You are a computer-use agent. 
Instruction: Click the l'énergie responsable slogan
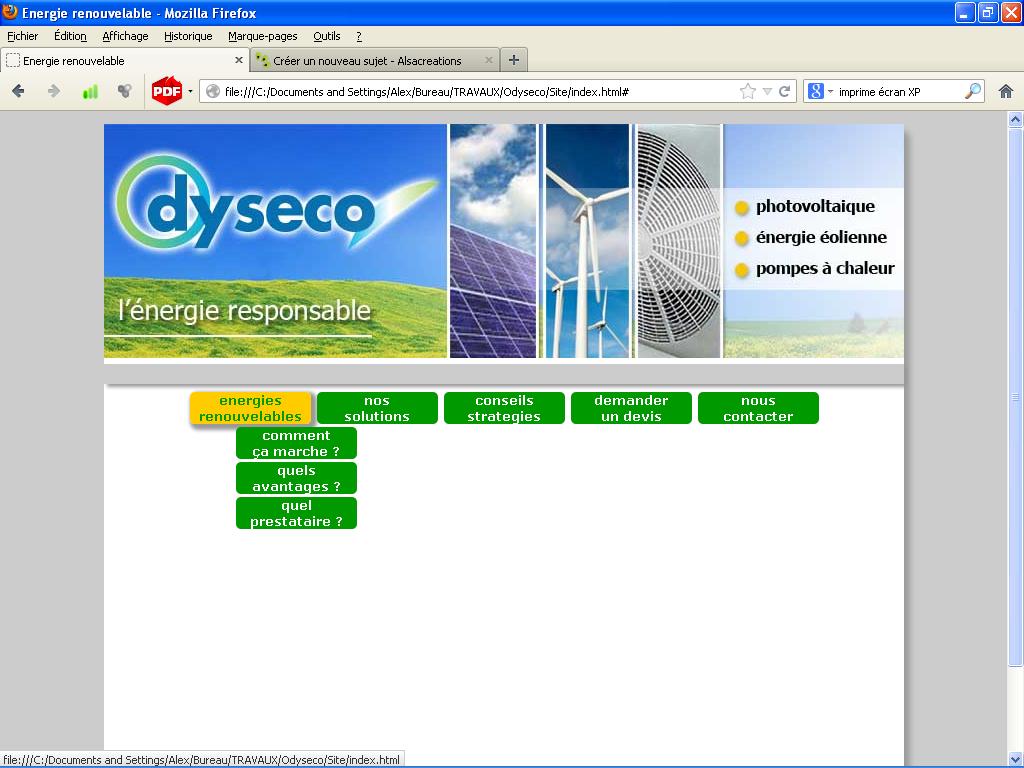(244, 311)
